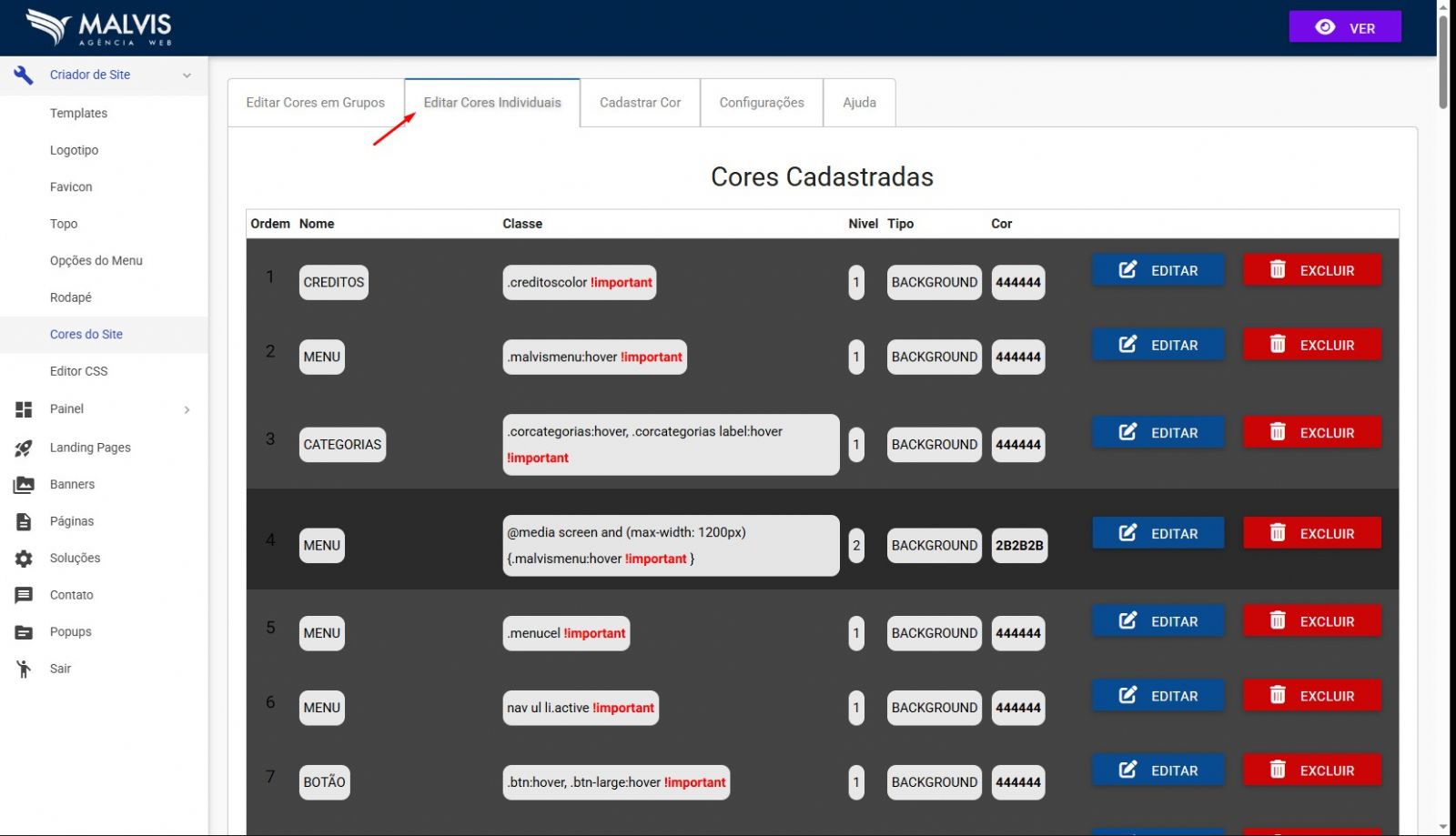Screen dimensions: 1456x836
Task: Click the Soluções gear icon
Action: (x=24, y=559)
